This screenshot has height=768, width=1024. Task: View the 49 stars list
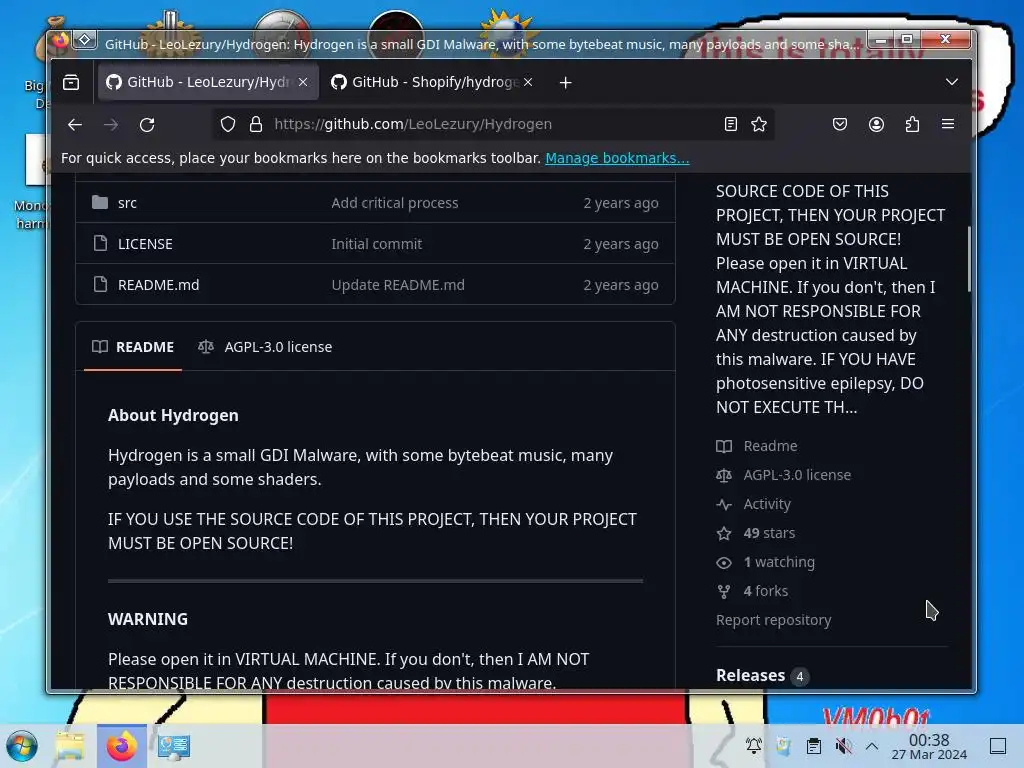(x=756, y=533)
